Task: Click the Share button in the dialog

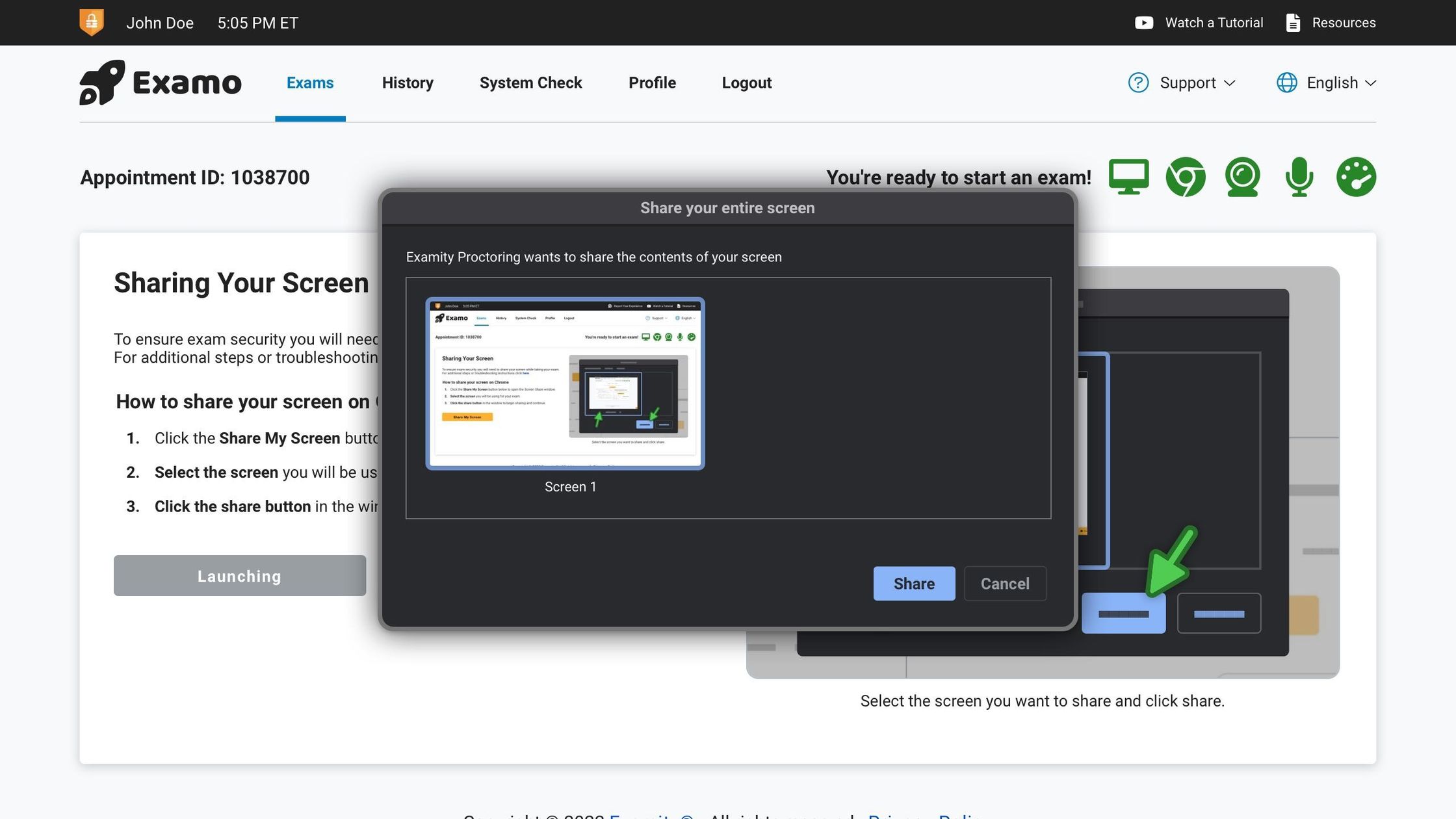Action: coord(914,584)
